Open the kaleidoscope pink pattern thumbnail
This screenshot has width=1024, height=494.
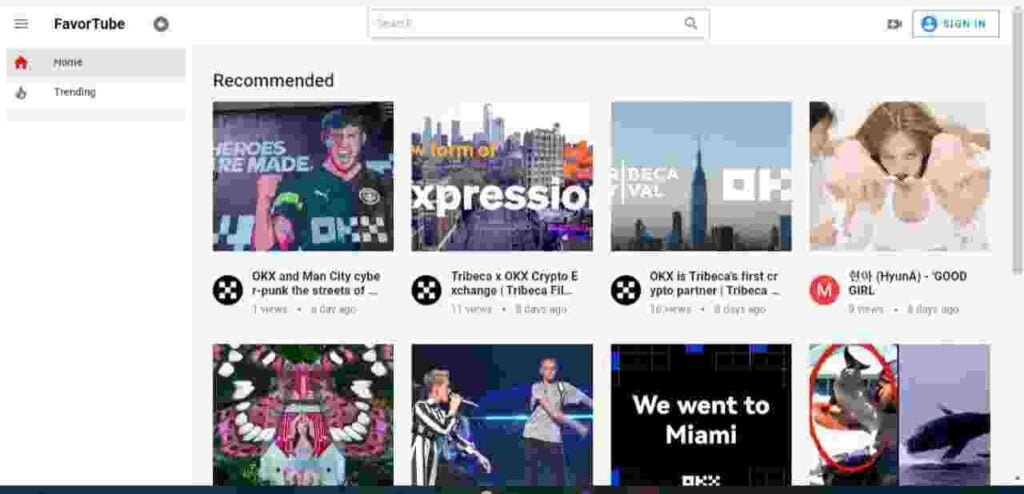click(303, 415)
